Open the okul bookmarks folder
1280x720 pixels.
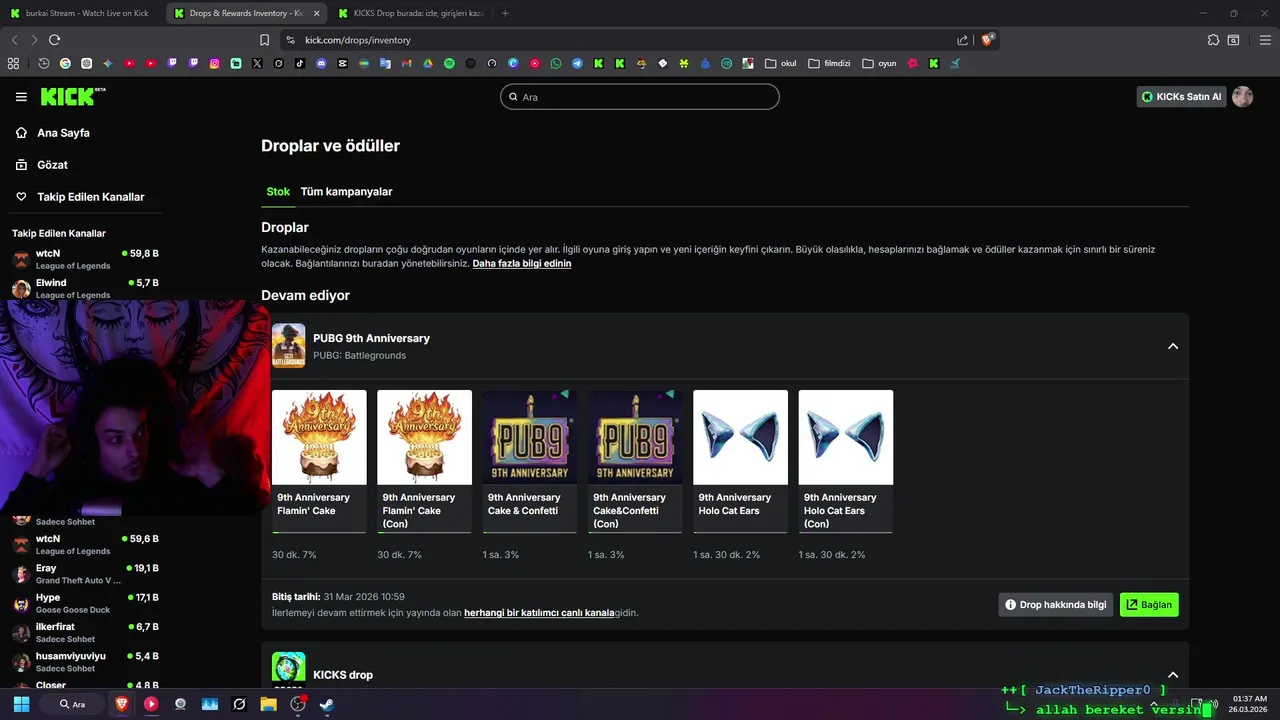781,63
